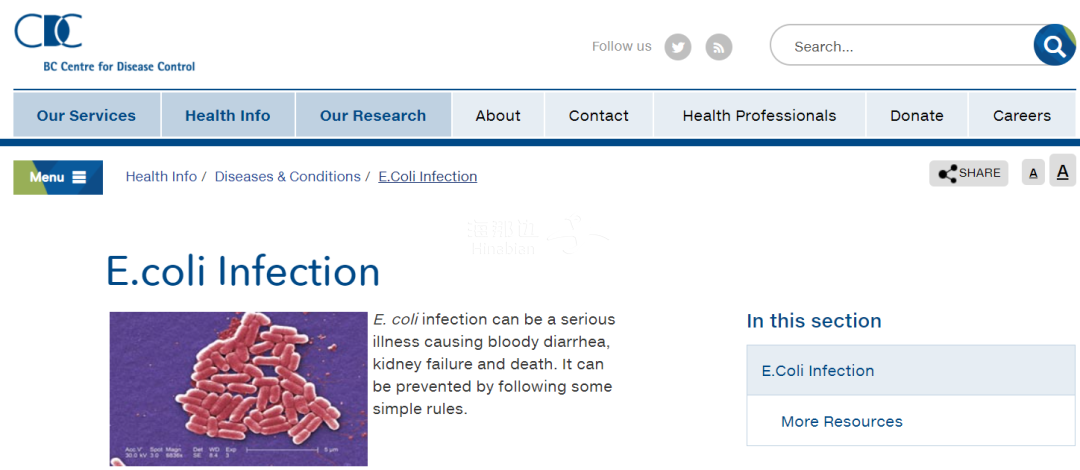
Task: Click the E. coli bacteria micrograph image
Action: pos(238,389)
